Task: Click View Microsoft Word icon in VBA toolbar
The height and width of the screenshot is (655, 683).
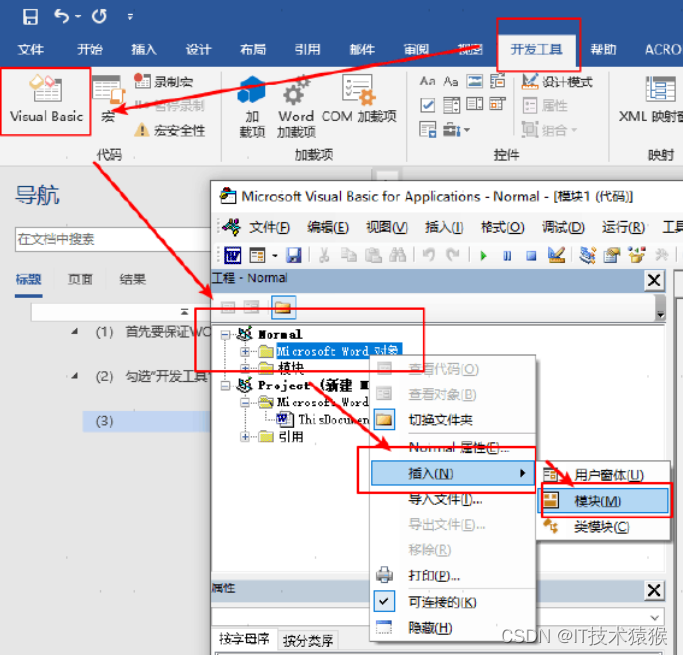Action: click(233, 255)
